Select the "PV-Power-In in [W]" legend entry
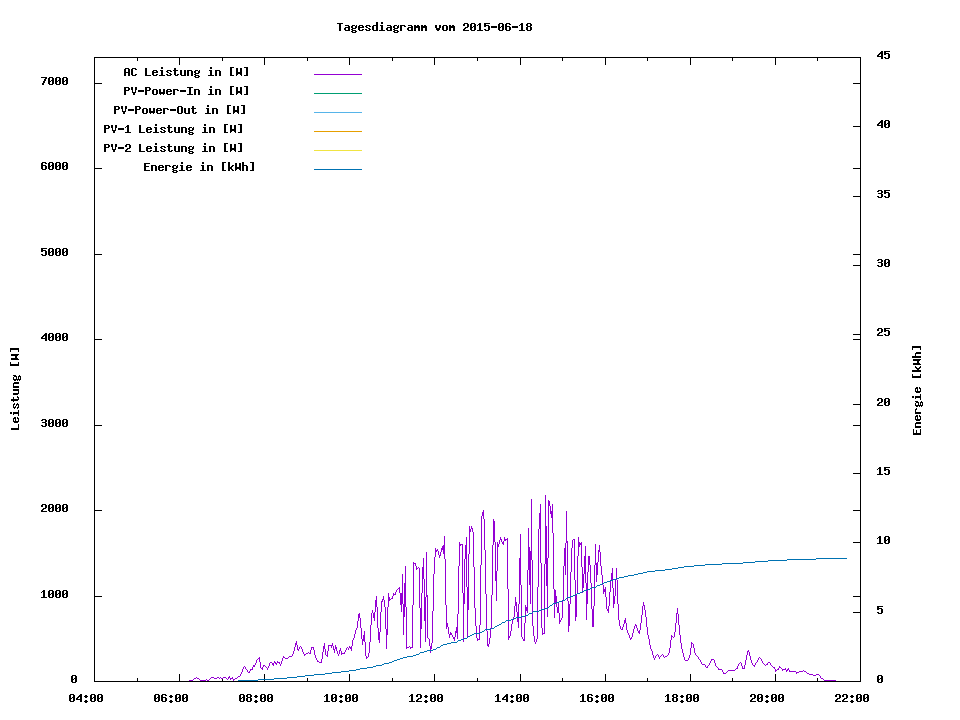Screen dimensions: 960x720 click(186, 91)
